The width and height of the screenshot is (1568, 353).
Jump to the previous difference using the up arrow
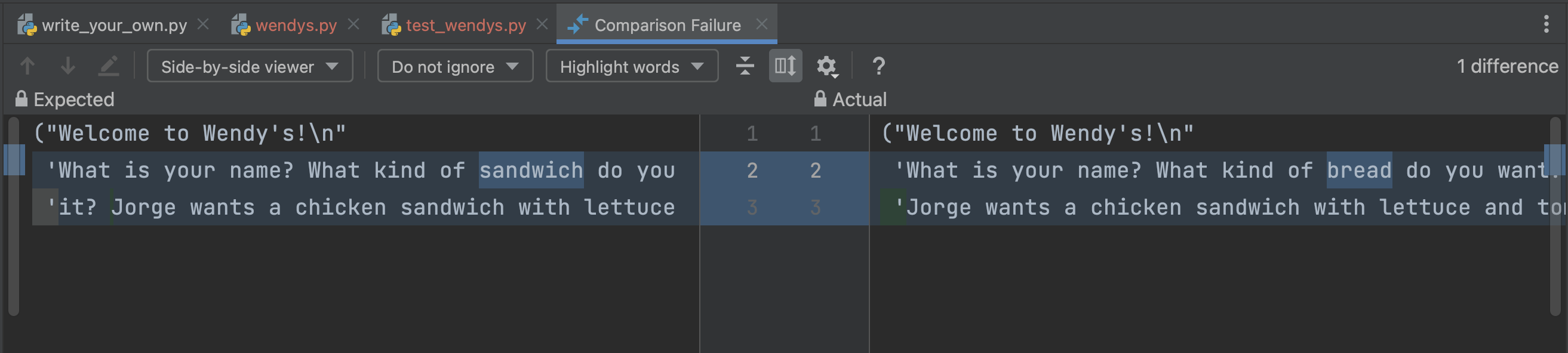pyautogui.click(x=27, y=66)
